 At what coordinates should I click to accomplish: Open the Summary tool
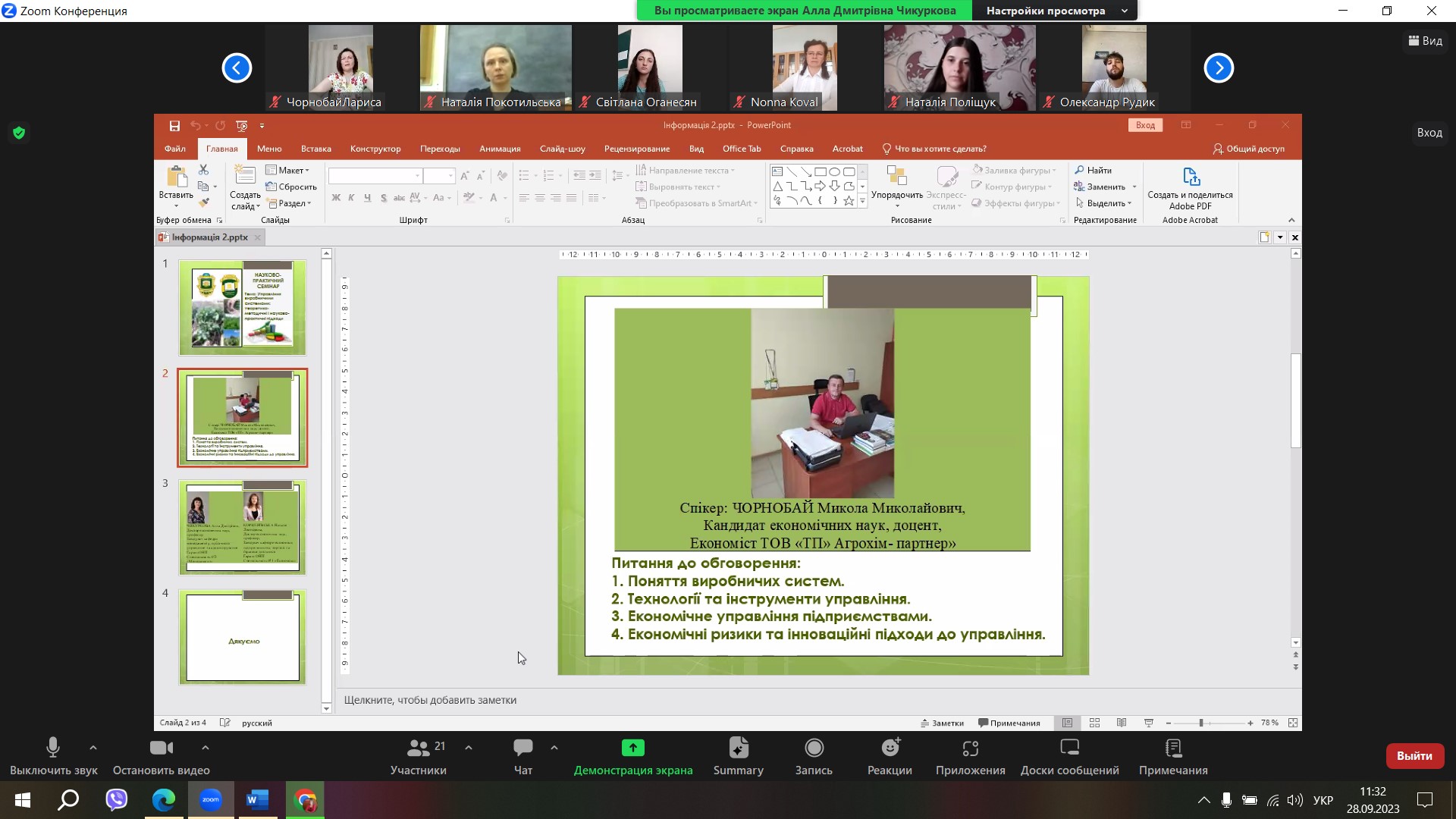click(x=738, y=748)
